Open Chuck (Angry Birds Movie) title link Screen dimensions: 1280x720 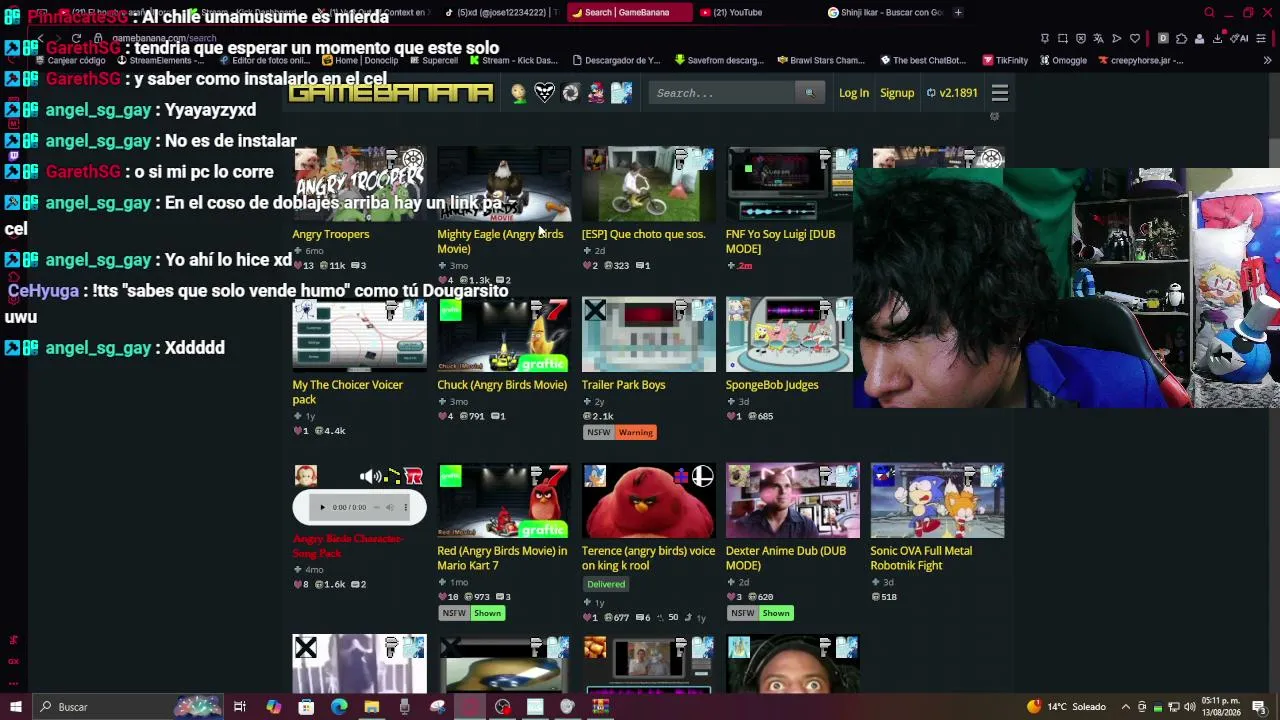pos(502,385)
